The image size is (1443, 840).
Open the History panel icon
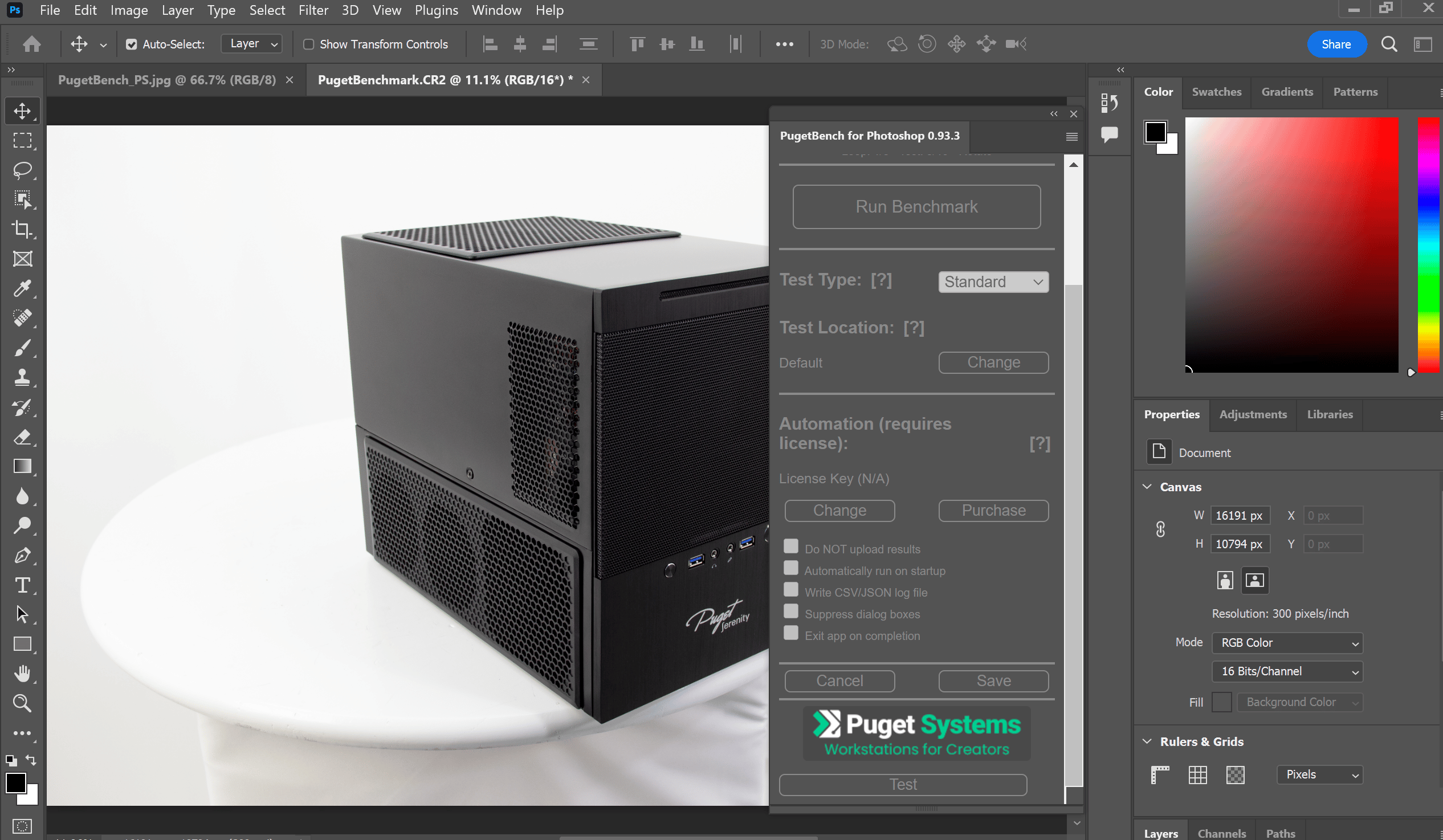point(1109,103)
